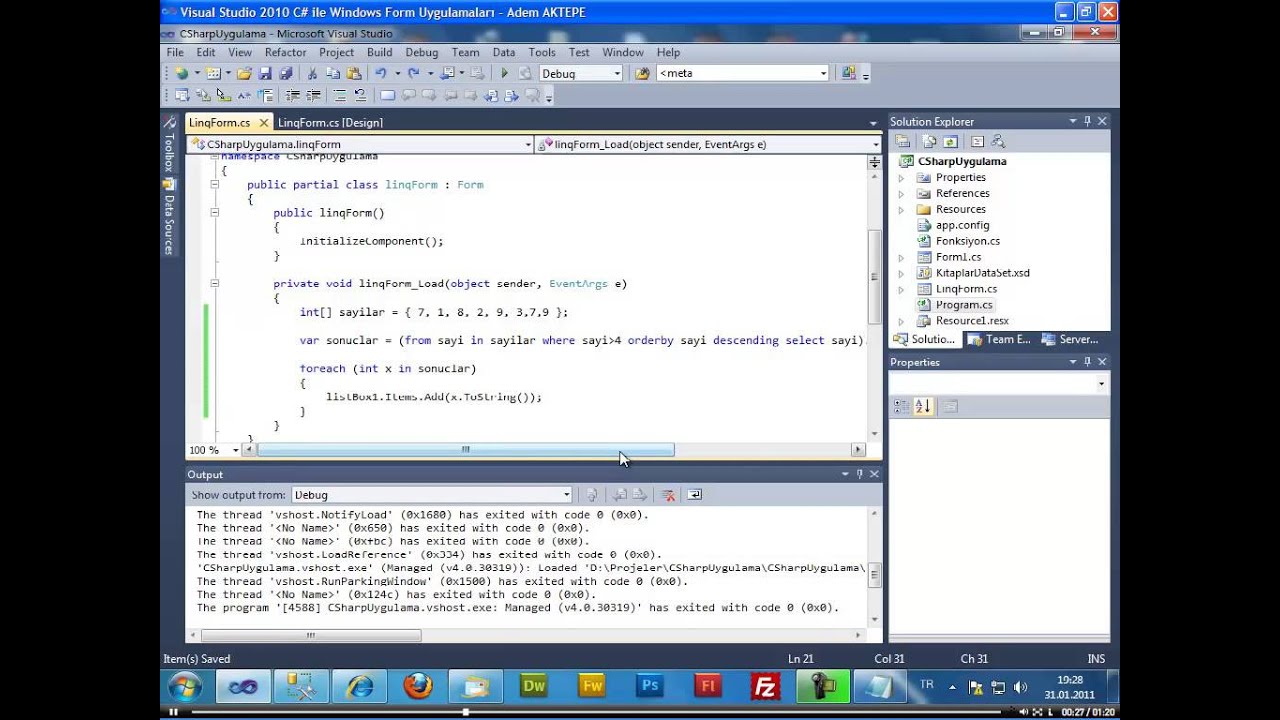This screenshot has height=720, width=1280.
Task: Open the File menu
Action: coord(175,52)
